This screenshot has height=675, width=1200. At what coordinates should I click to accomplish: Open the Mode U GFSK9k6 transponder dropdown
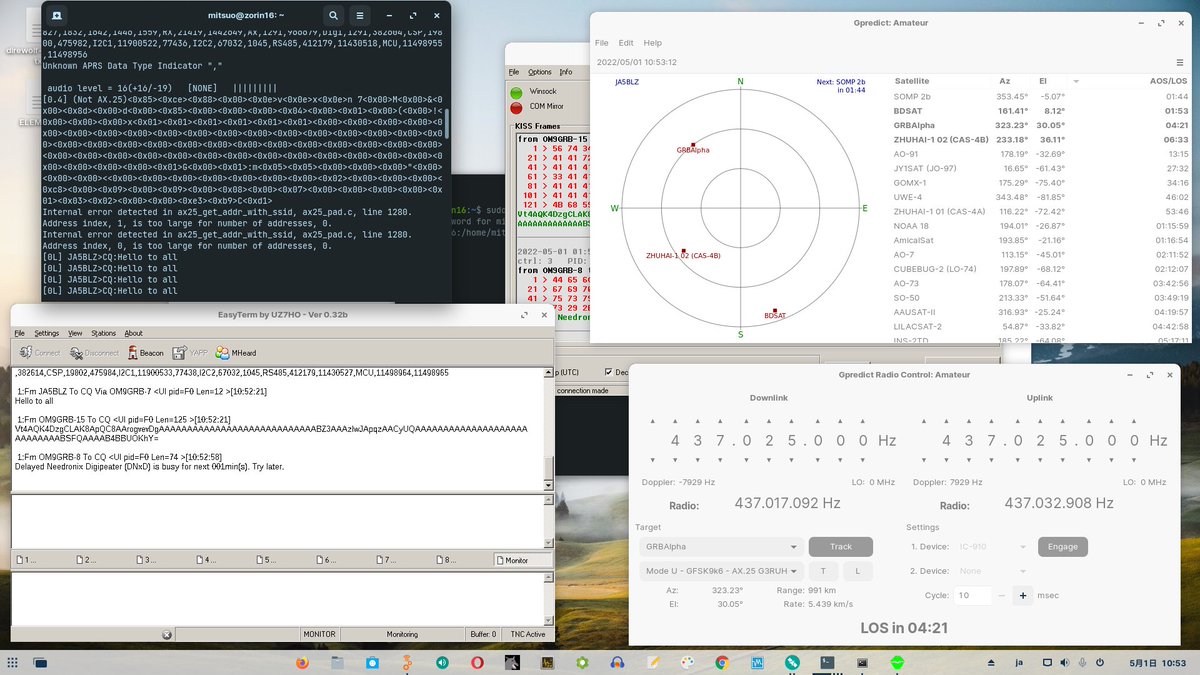(721, 571)
